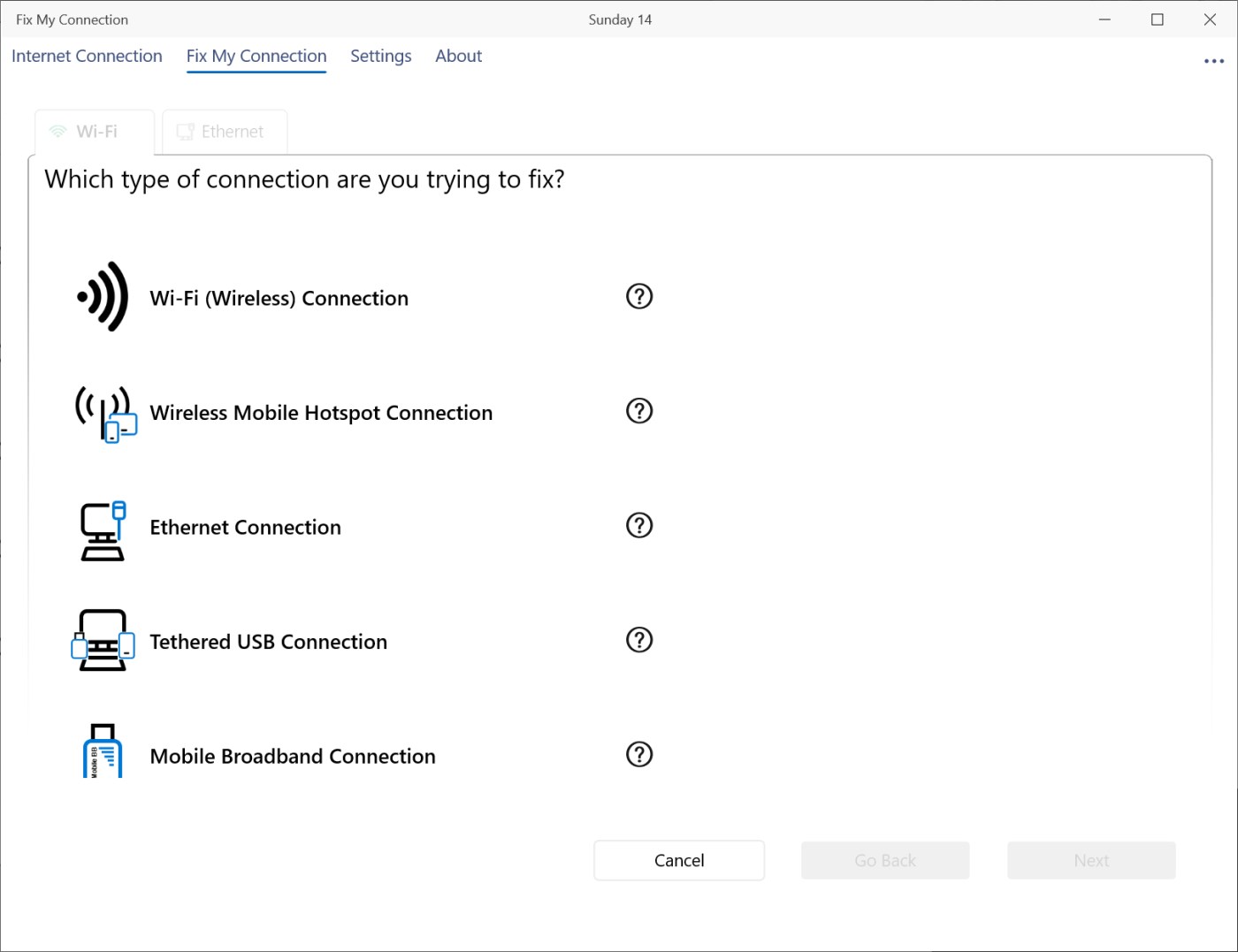Viewport: 1238px width, 952px height.
Task: Open help for Wireless Mobile Hotspot Connection
Action: 638,411
